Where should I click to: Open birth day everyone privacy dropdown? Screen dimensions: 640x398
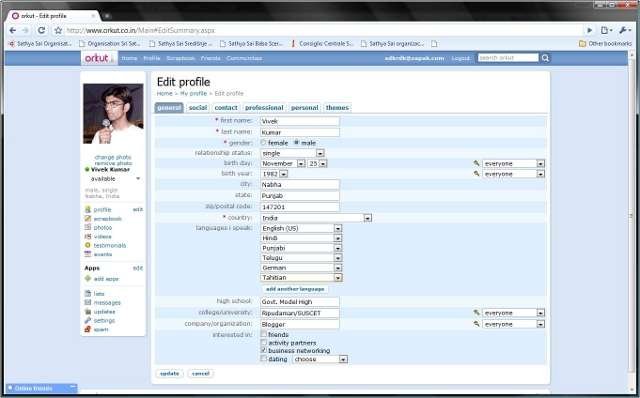click(x=513, y=163)
